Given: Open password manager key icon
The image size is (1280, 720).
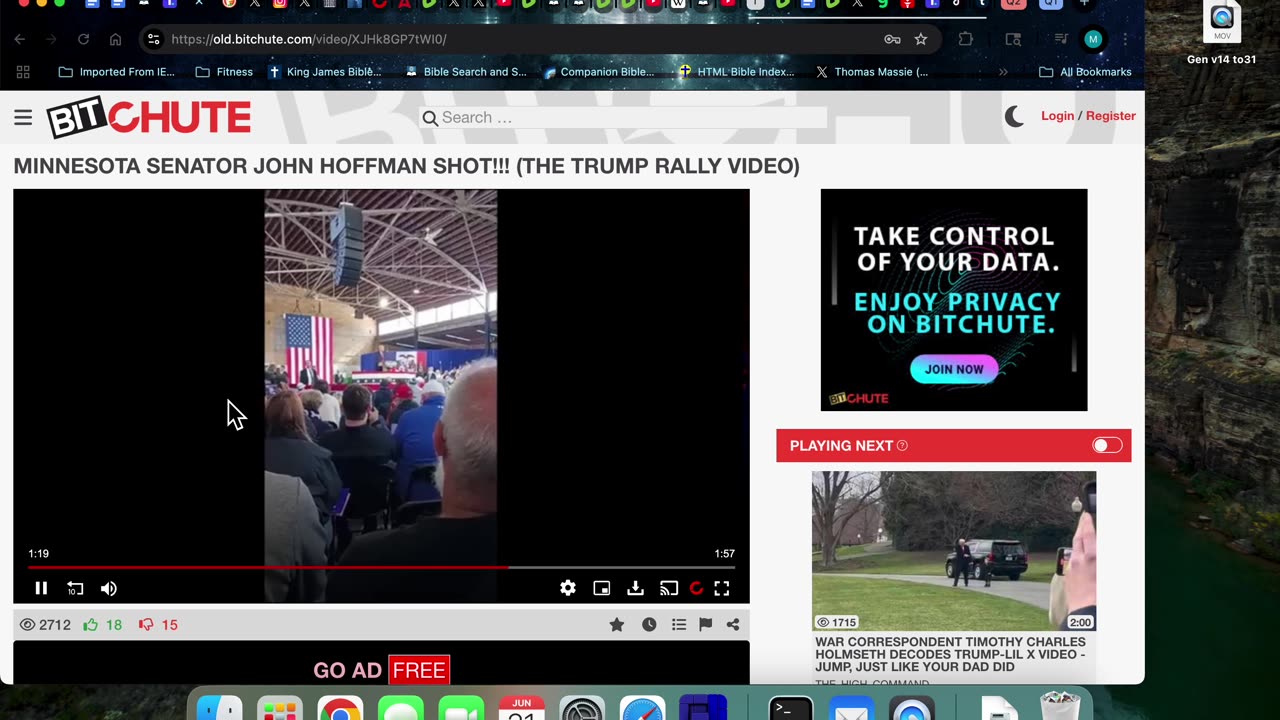Looking at the screenshot, I should coord(892,39).
